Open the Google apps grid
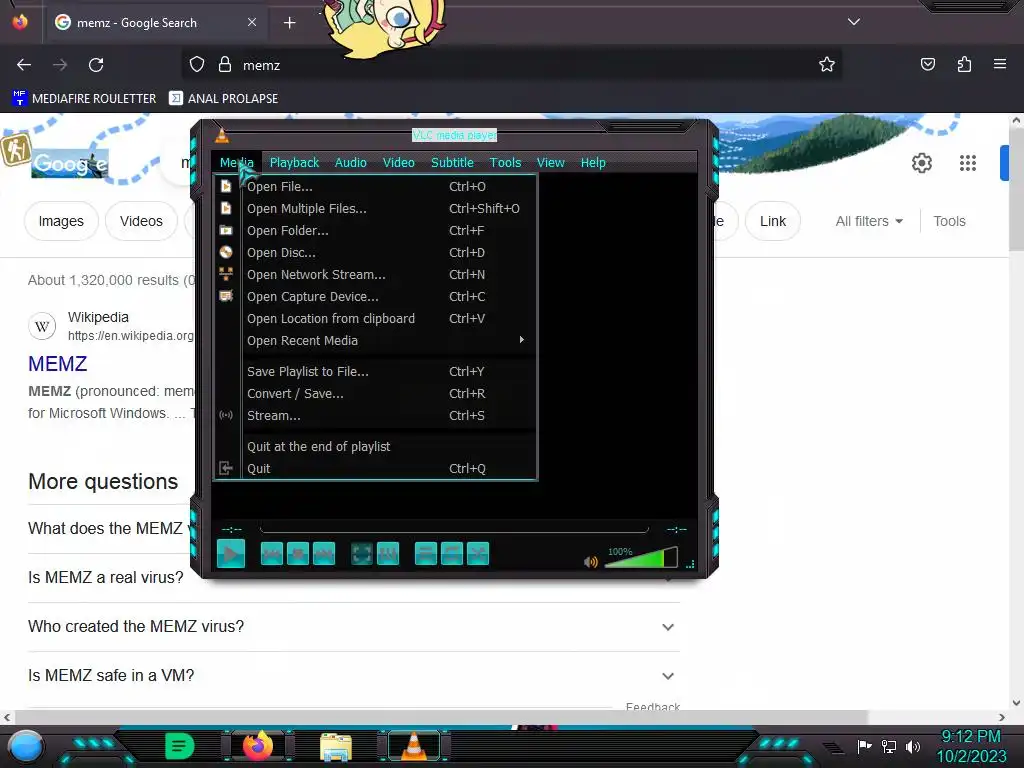Screen dimensions: 1024x768 coord(968,163)
